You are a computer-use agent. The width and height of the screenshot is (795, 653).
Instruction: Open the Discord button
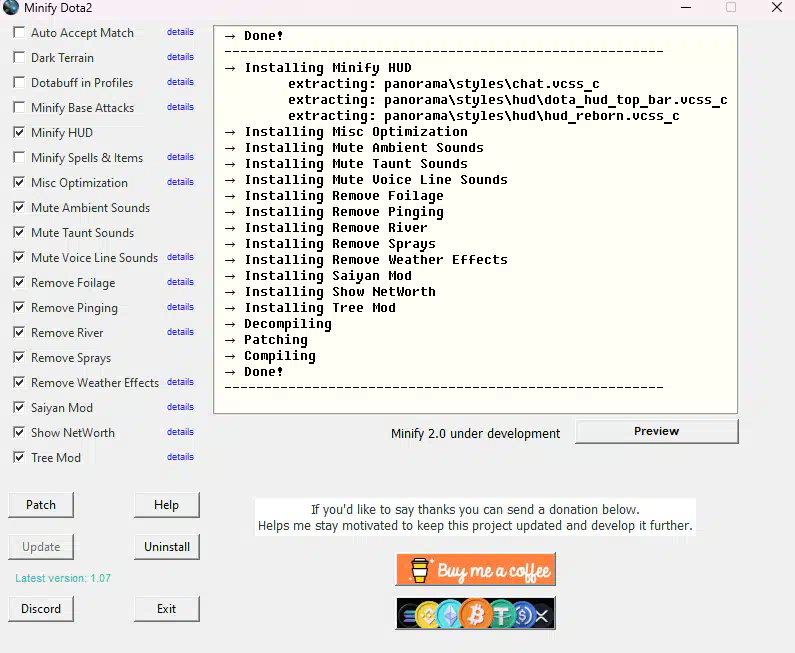[41, 609]
